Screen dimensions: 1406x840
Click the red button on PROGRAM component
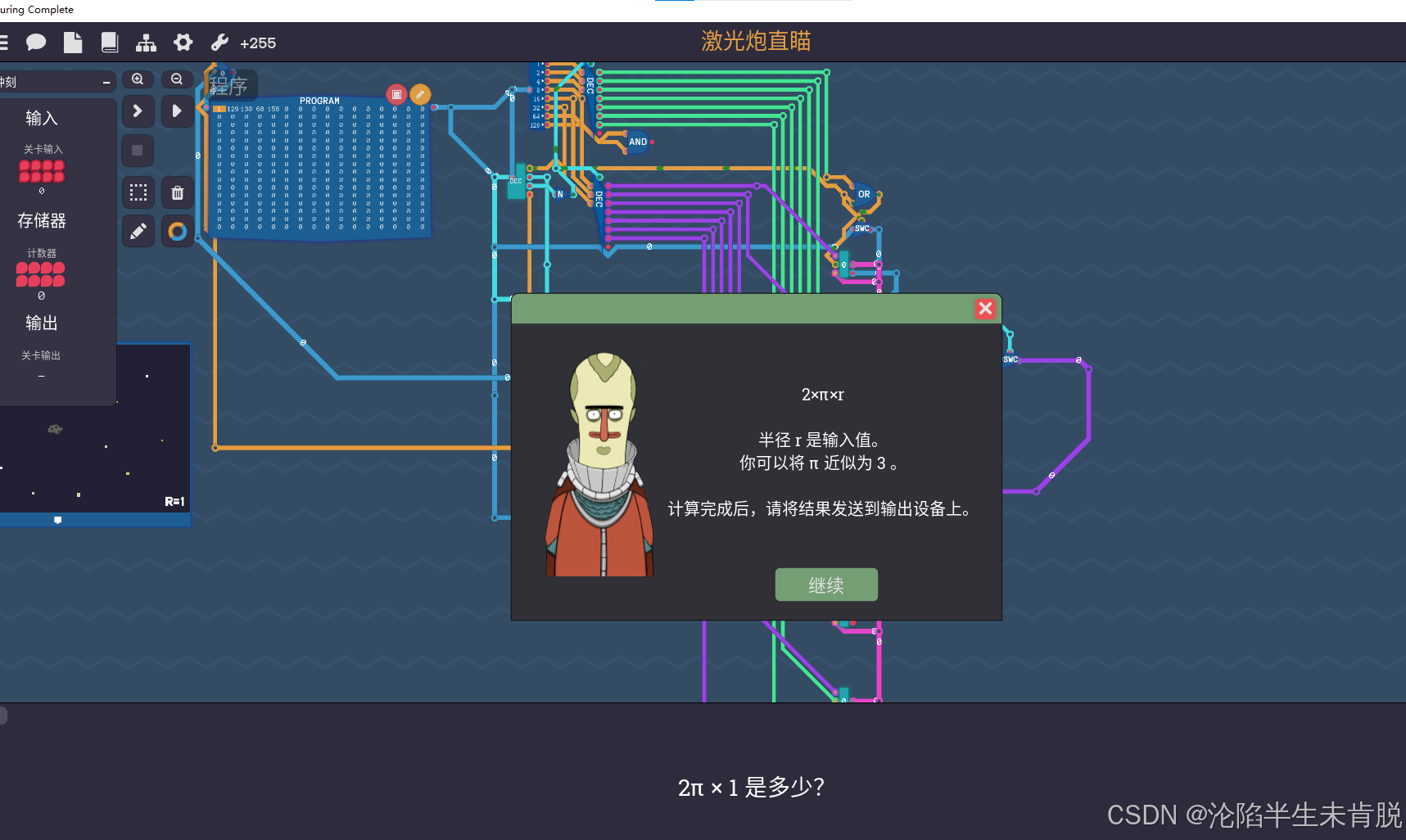[x=396, y=94]
